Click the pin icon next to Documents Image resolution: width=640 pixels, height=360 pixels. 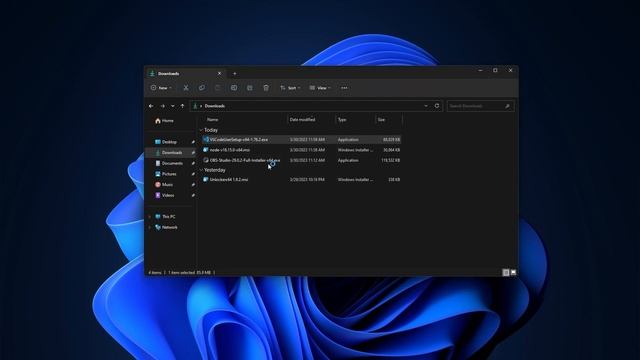click(x=193, y=163)
